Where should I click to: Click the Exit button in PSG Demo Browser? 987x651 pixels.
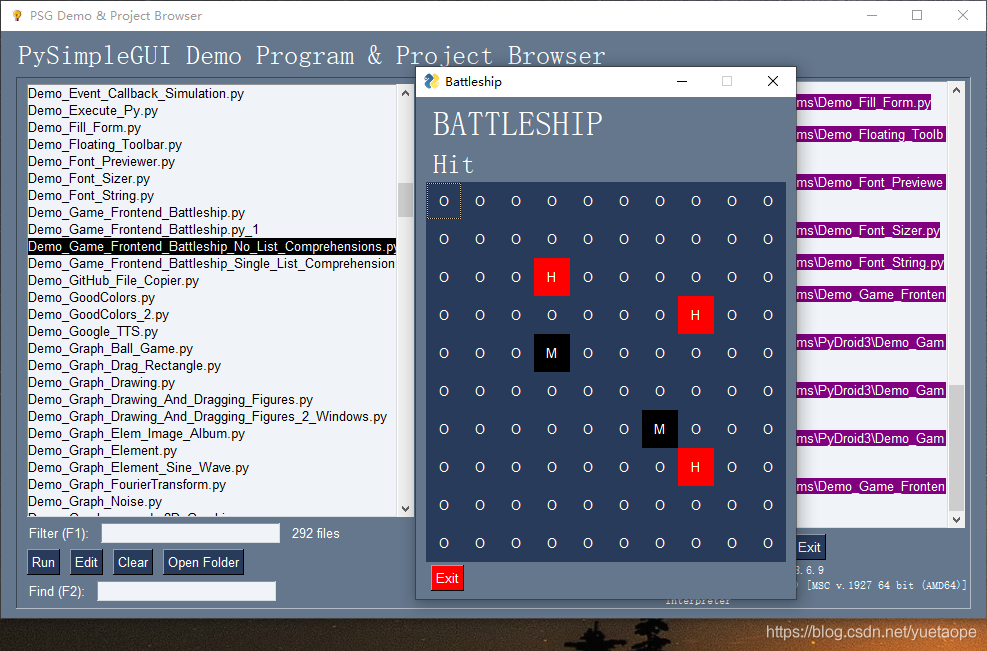(x=809, y=547)
